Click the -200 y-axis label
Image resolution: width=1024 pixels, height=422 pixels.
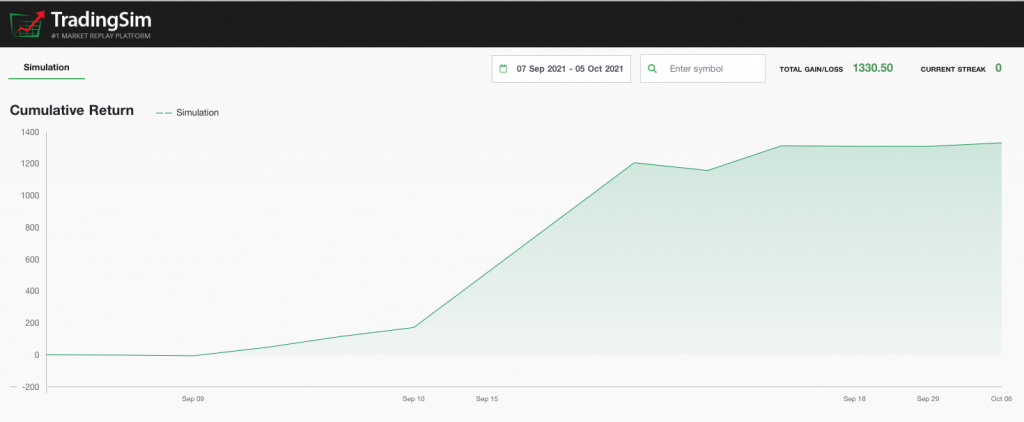[x=31, y=387]
